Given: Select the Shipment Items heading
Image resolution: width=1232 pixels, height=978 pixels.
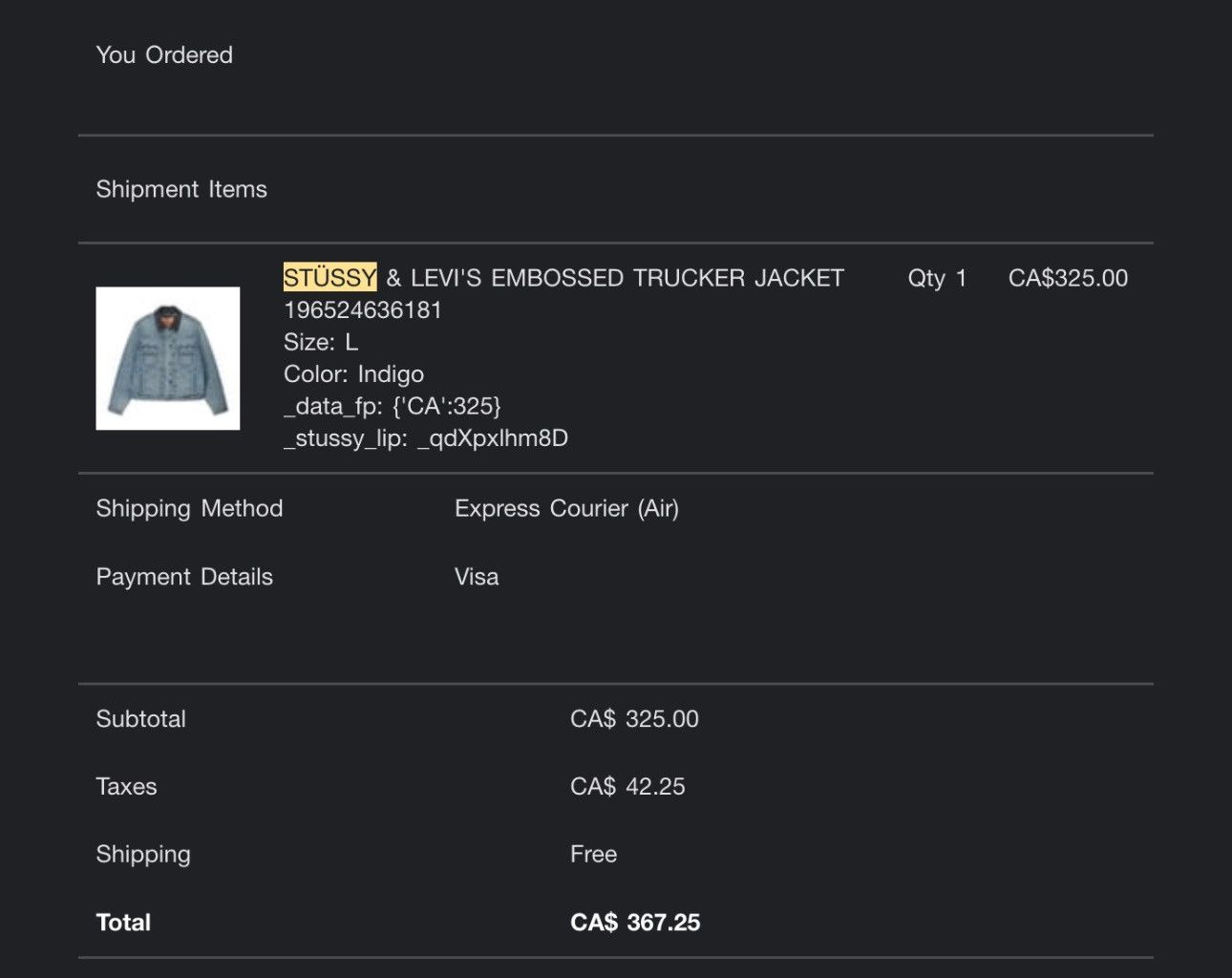Looking at the screenshot, I should tap(181, 189).
